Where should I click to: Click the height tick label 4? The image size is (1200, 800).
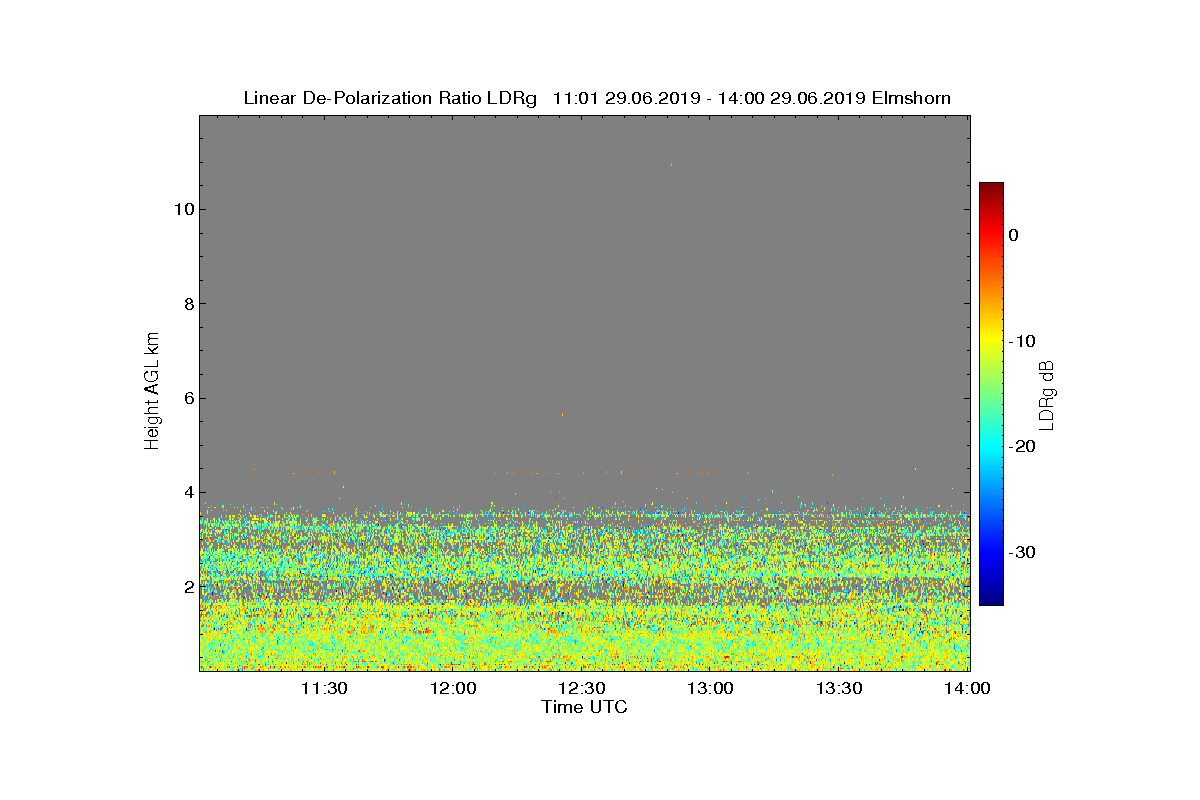click(188, 492)
